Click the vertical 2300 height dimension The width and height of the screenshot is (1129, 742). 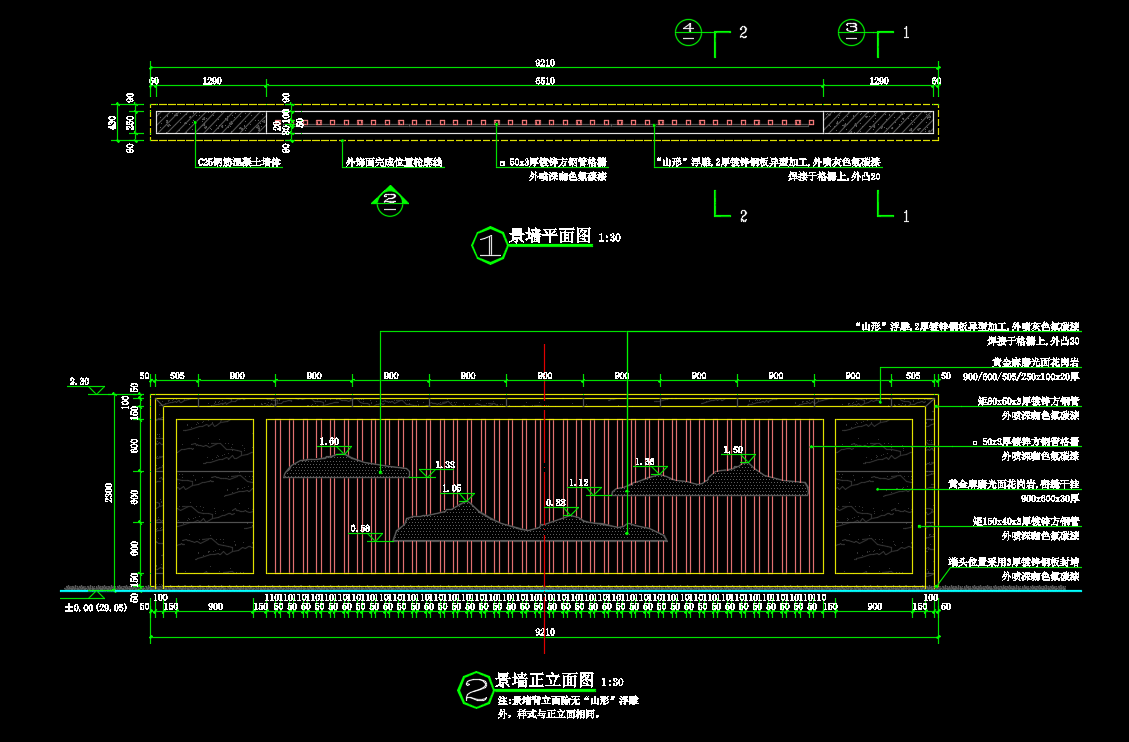pos(109,492)
